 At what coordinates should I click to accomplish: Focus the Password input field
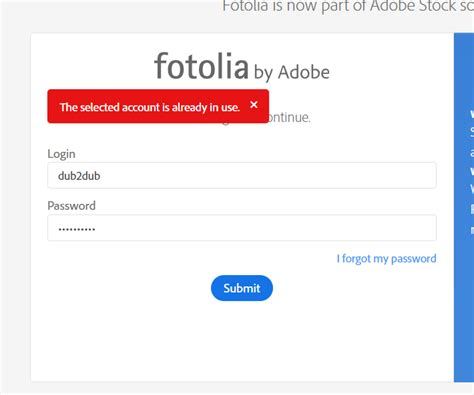(242, 228)
